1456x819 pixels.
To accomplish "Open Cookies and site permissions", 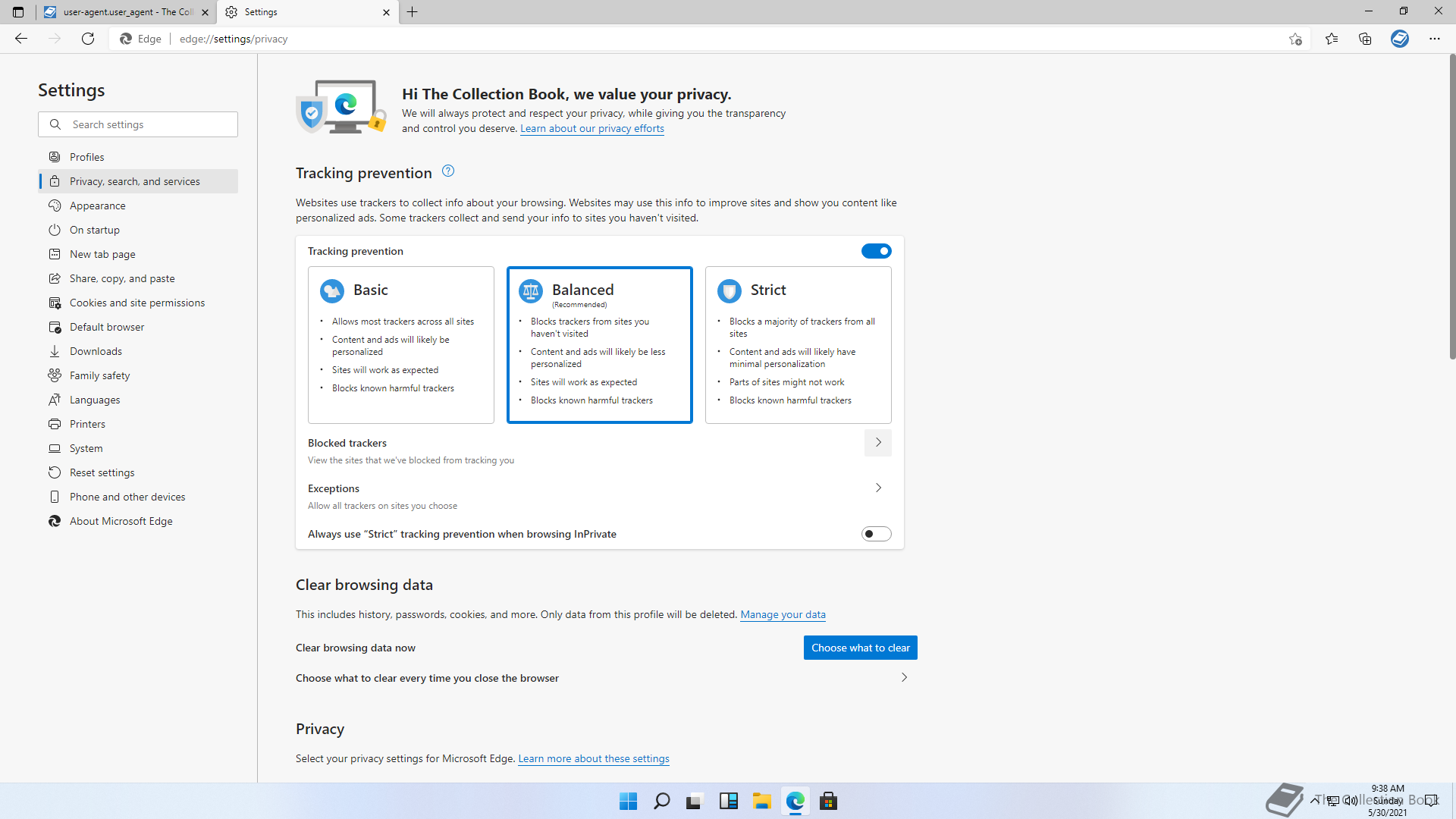I will [x=138, y=303].
